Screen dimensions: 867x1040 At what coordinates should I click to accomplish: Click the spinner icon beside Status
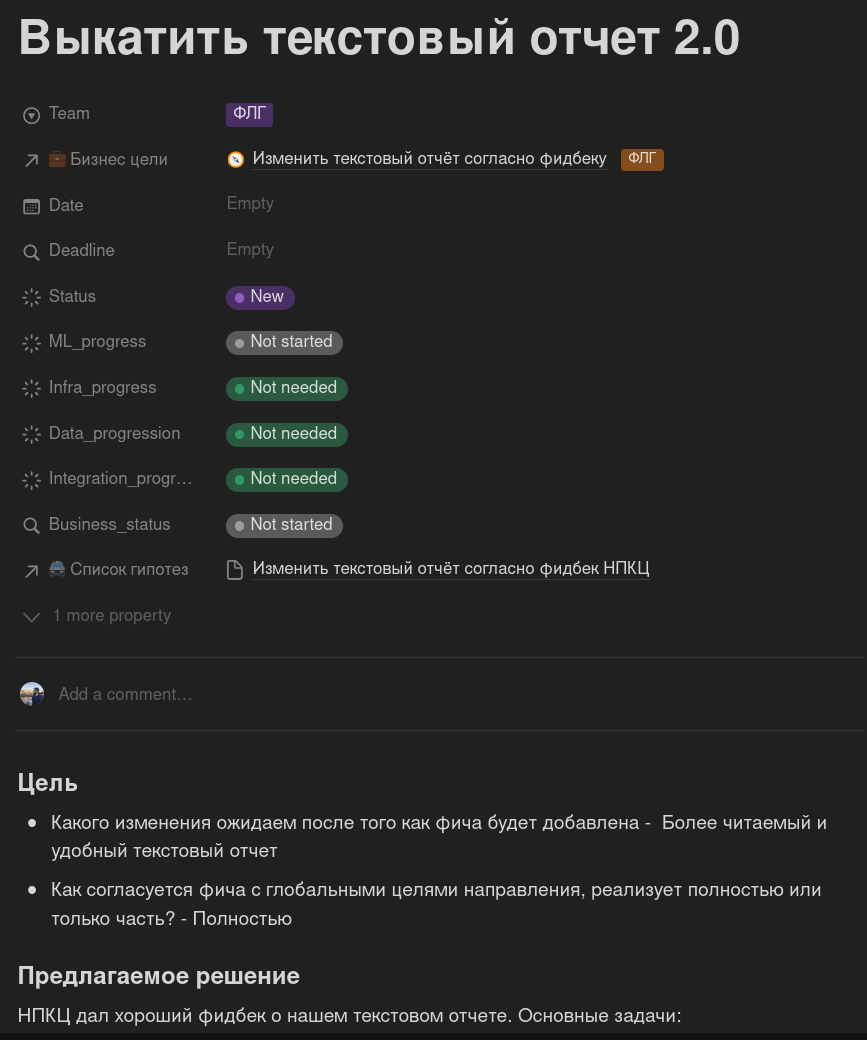(x=31, y=297)
